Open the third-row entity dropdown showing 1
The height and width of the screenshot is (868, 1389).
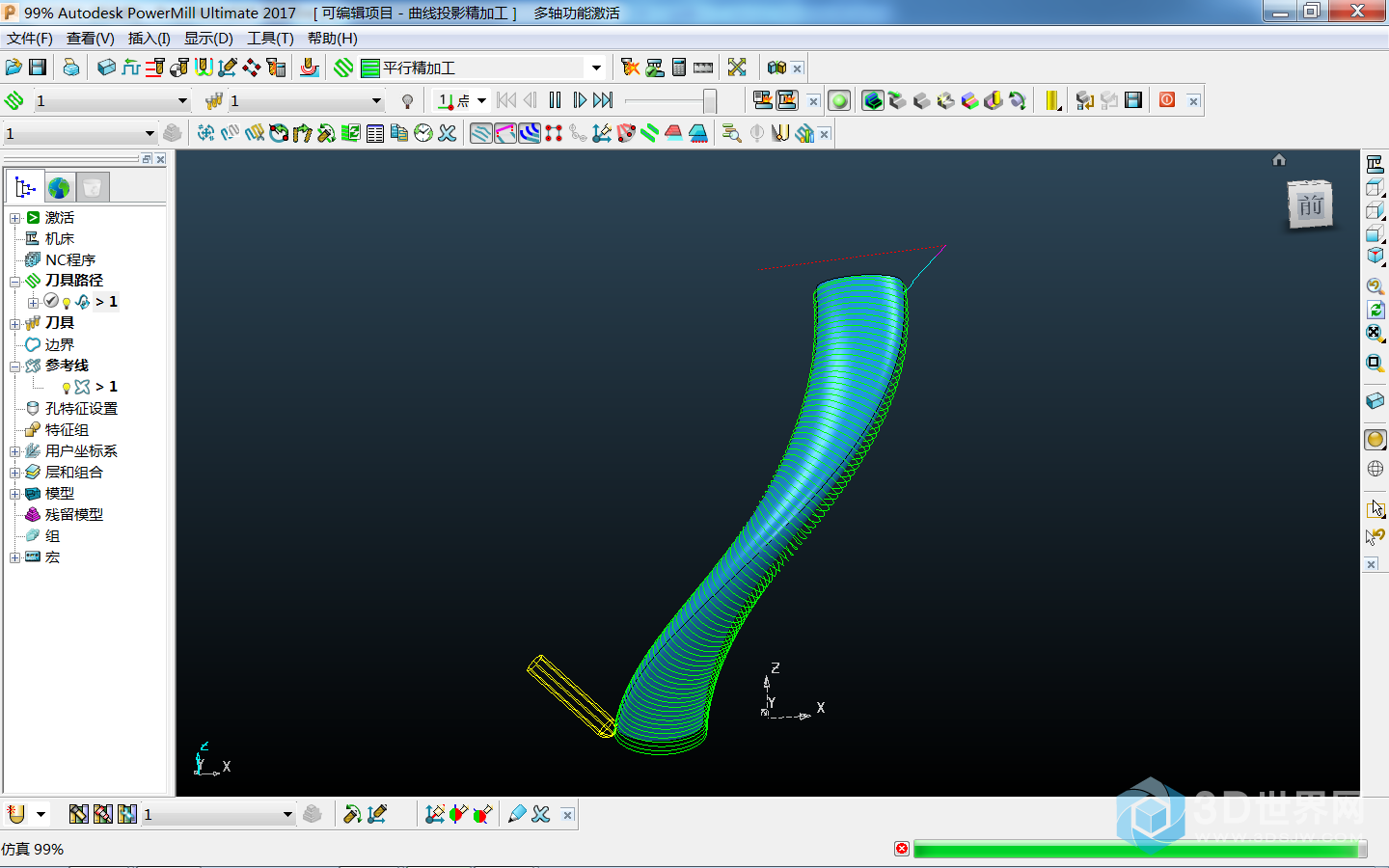[150, 133]
